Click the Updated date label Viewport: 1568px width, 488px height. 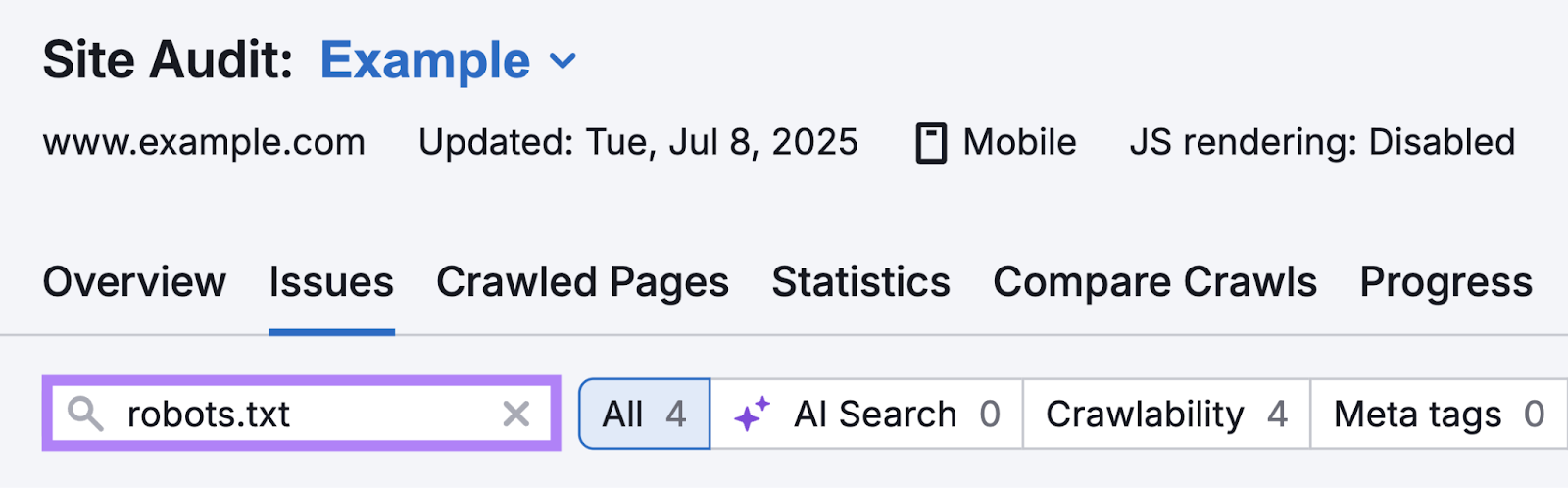pyautogui.click(x=638, y=143)
